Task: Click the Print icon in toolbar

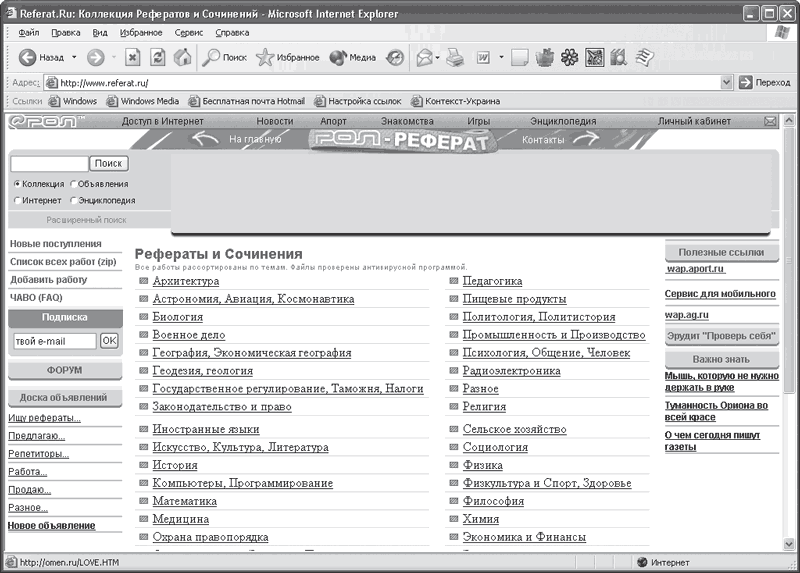Action: point(455,57)
